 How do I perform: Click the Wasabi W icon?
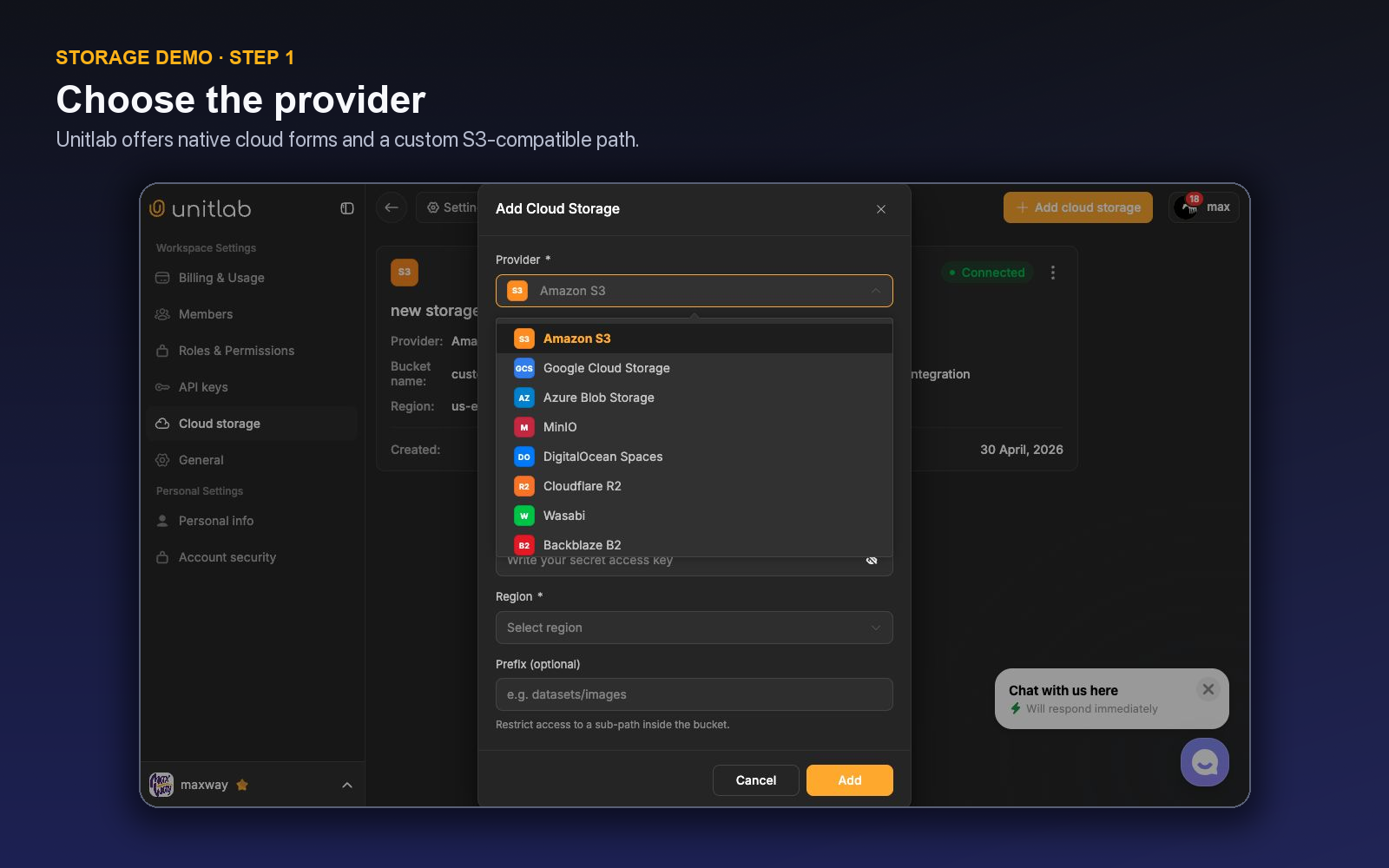(x=523, y=516)
